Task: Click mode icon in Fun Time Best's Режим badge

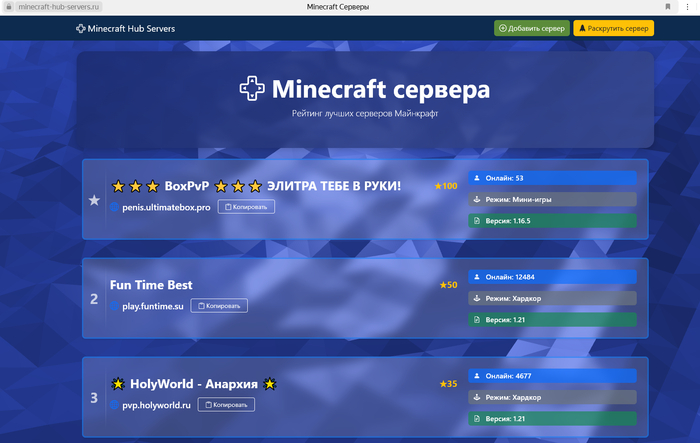Action: click(477, 298)
